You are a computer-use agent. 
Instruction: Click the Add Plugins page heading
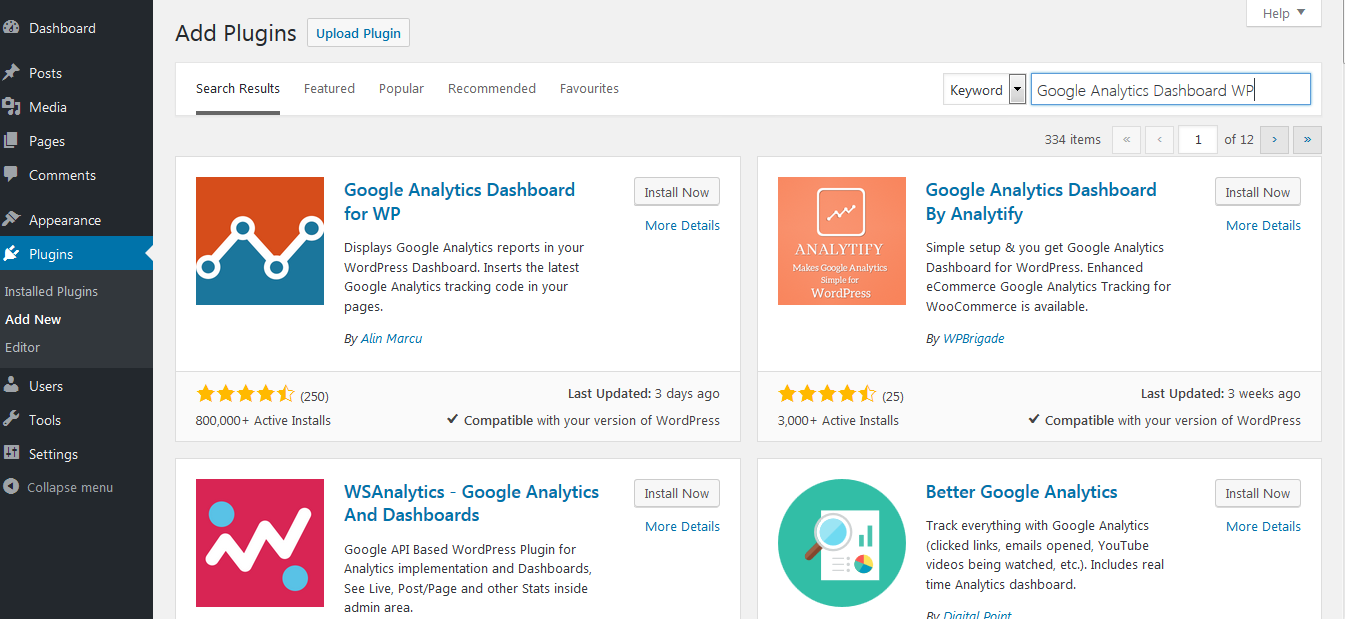[x=236, y=33]
